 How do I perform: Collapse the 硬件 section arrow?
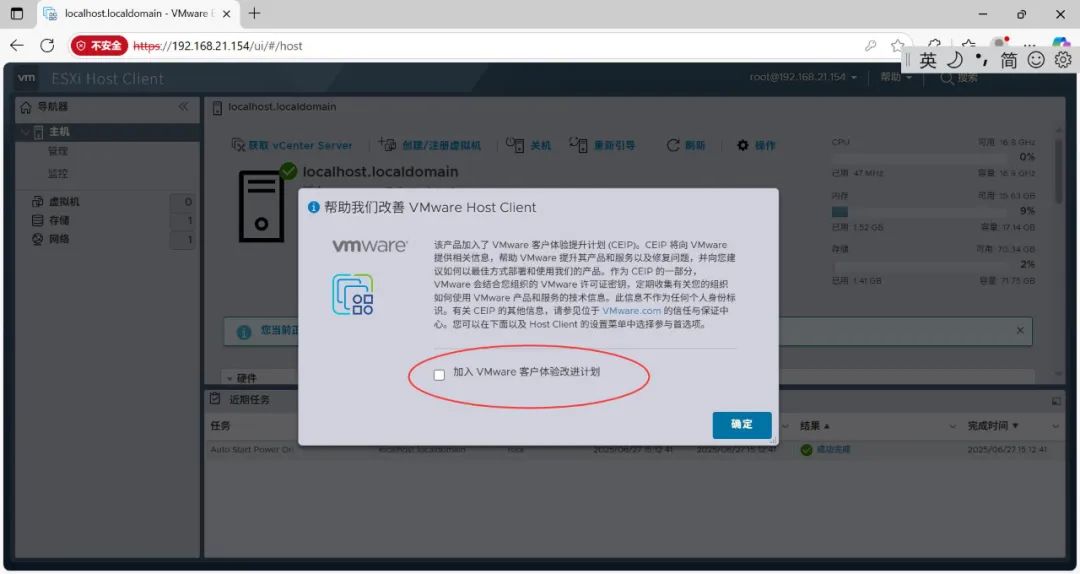(x=229, y=378)
